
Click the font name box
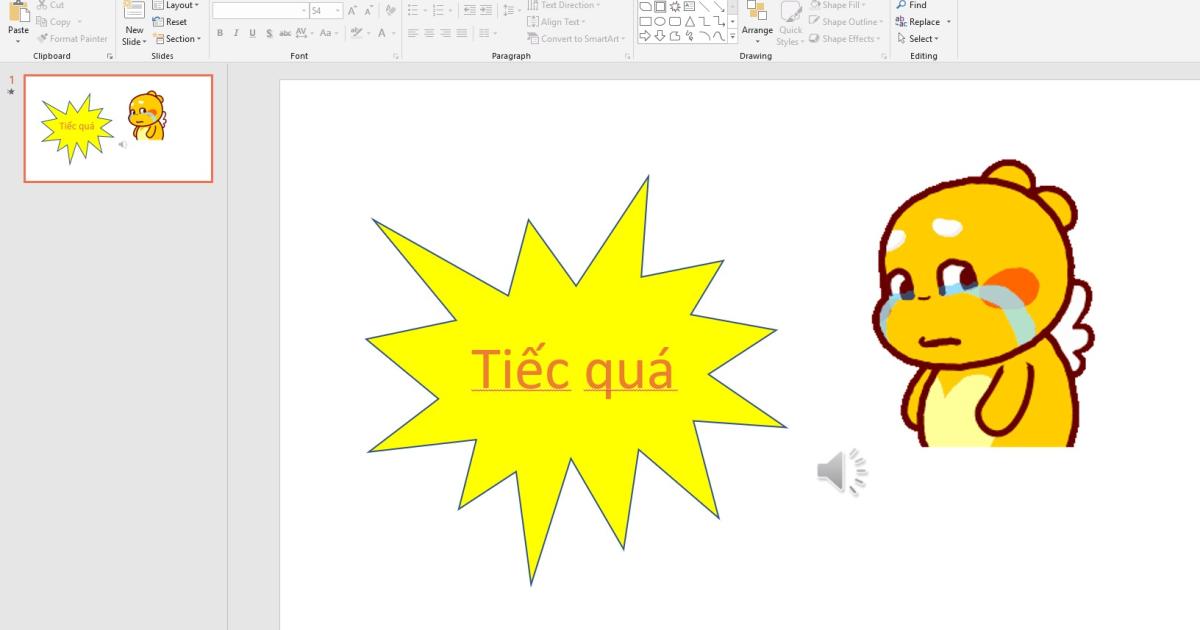click(x=260, y=10)
